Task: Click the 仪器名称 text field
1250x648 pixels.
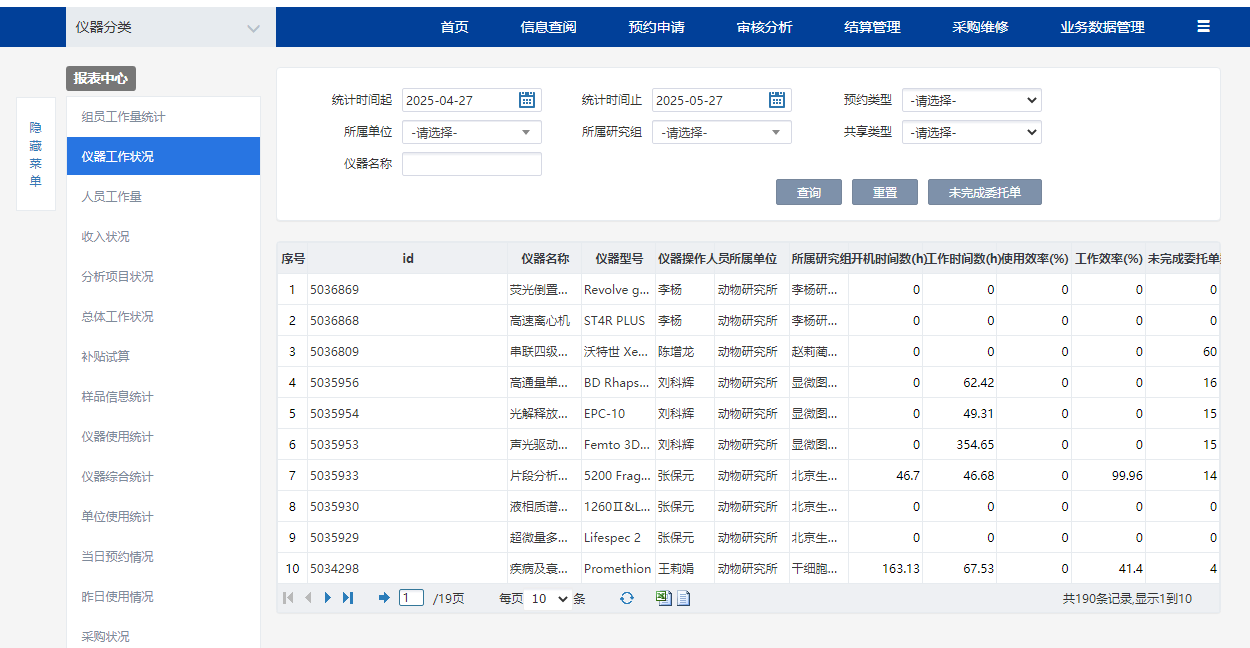Action: (x=471, y=164)
